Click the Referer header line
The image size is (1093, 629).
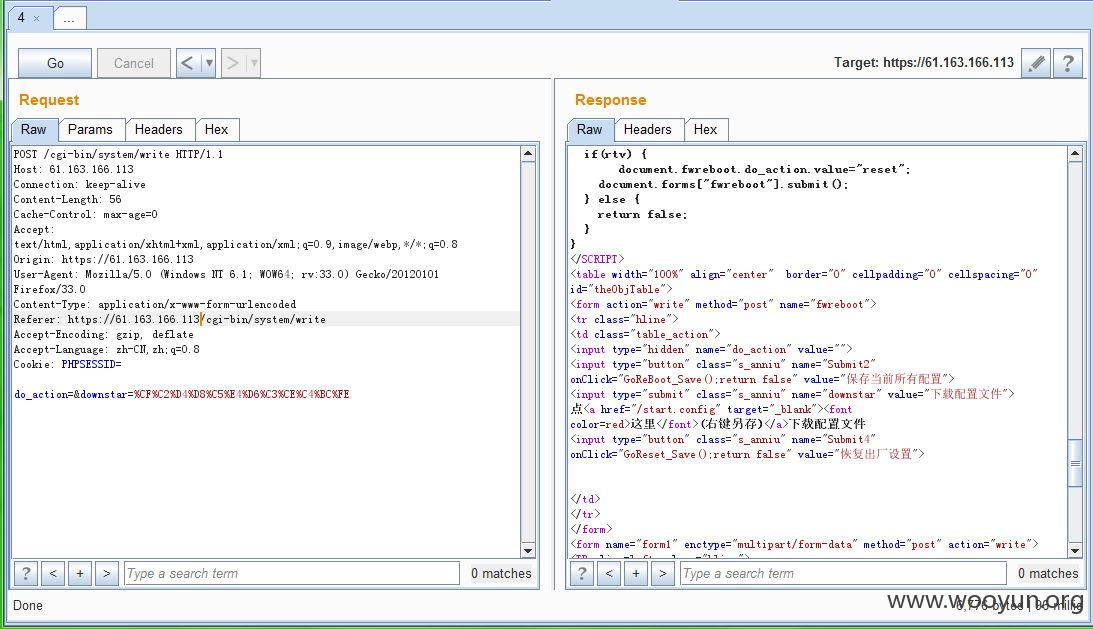[x=169, y=319]
